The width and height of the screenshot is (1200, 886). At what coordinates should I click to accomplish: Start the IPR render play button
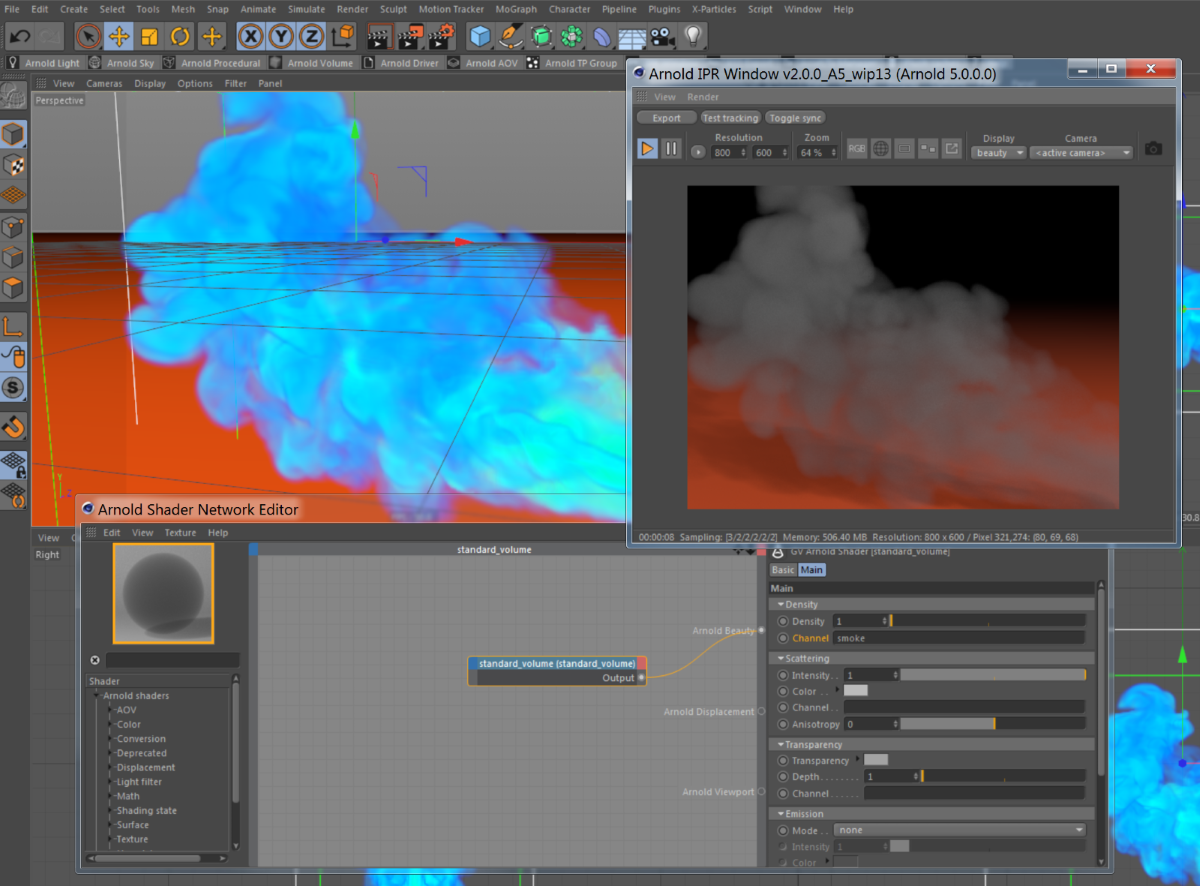coord(647,148)
